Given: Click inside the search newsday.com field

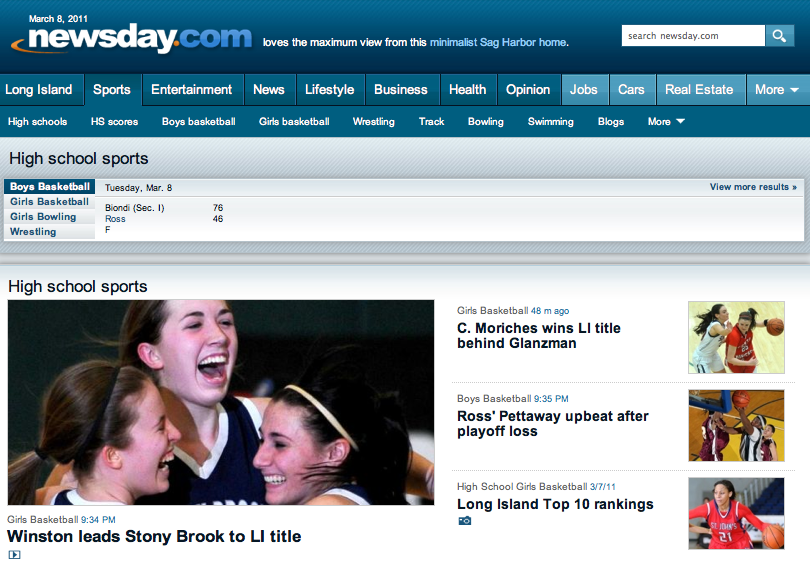Looking at the screenshot, I should (693, 36).
